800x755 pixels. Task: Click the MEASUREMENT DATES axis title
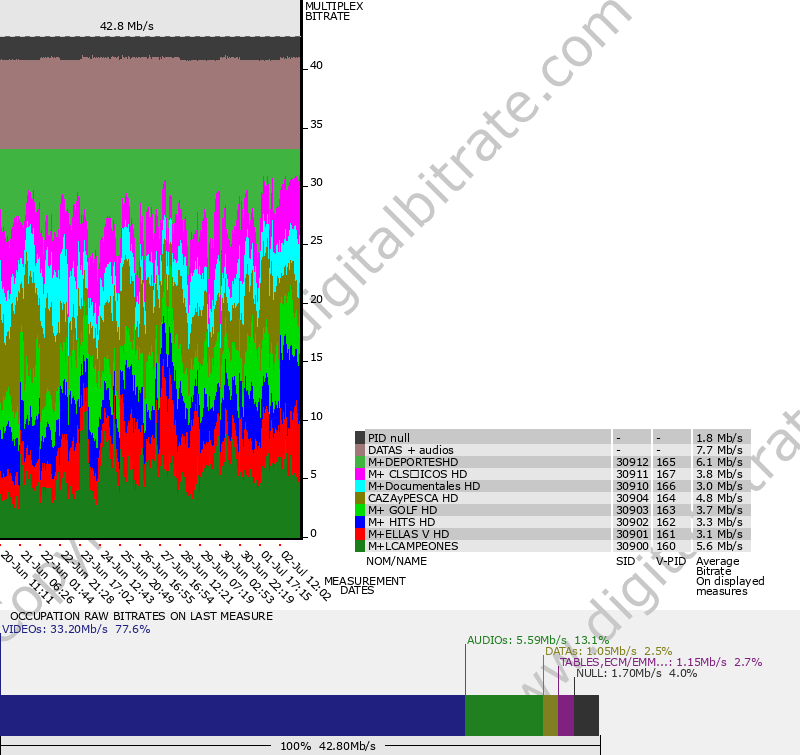point(364,586)
